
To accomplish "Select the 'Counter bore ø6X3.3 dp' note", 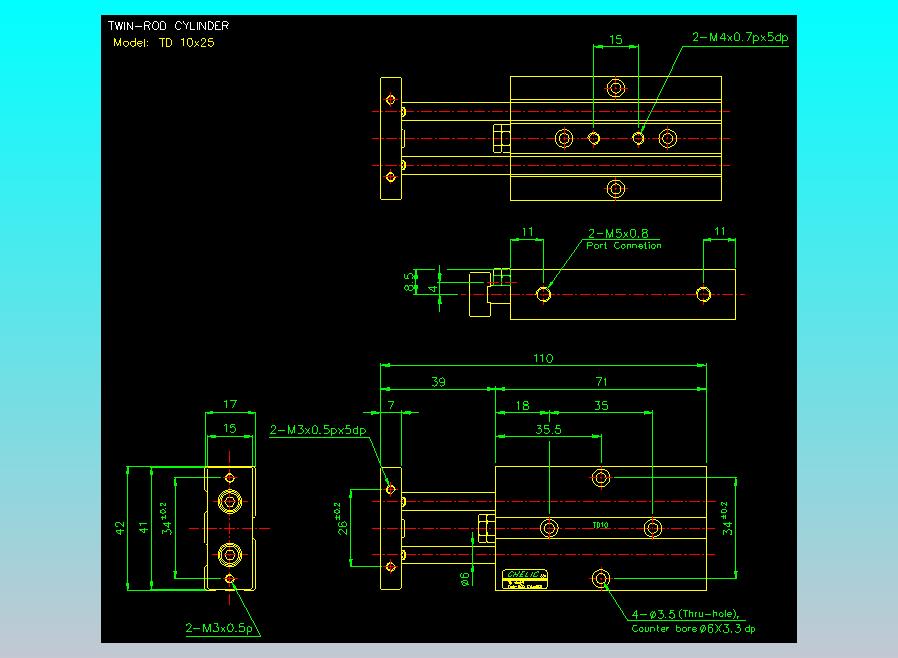I will (693, 629).
